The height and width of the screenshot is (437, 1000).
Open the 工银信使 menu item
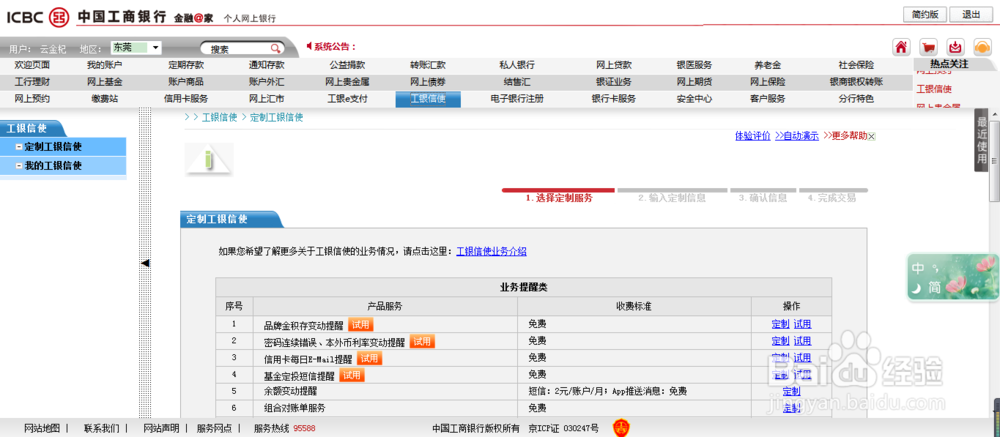428,99
